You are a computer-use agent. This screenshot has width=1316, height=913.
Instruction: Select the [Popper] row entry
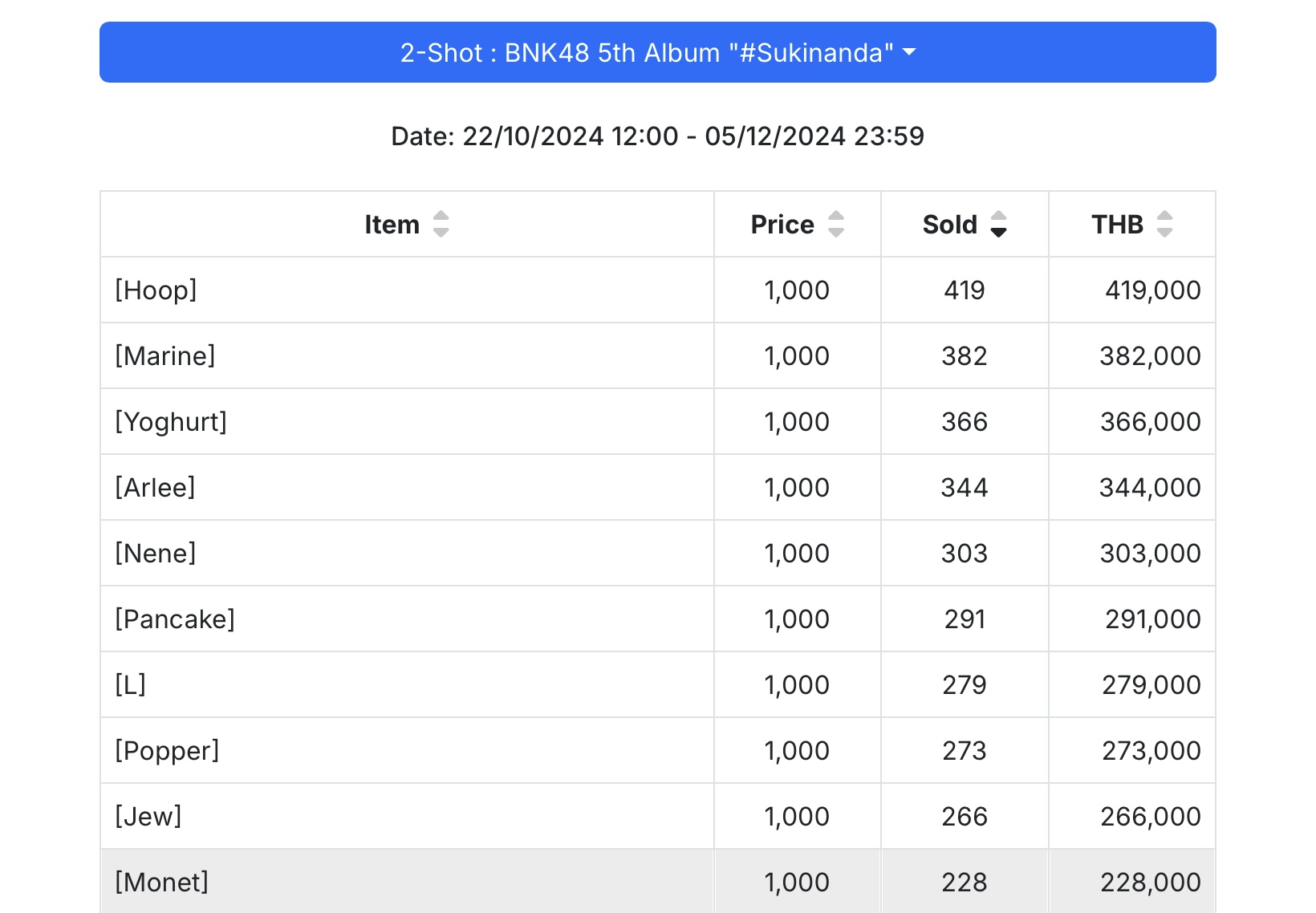point(658,750)
